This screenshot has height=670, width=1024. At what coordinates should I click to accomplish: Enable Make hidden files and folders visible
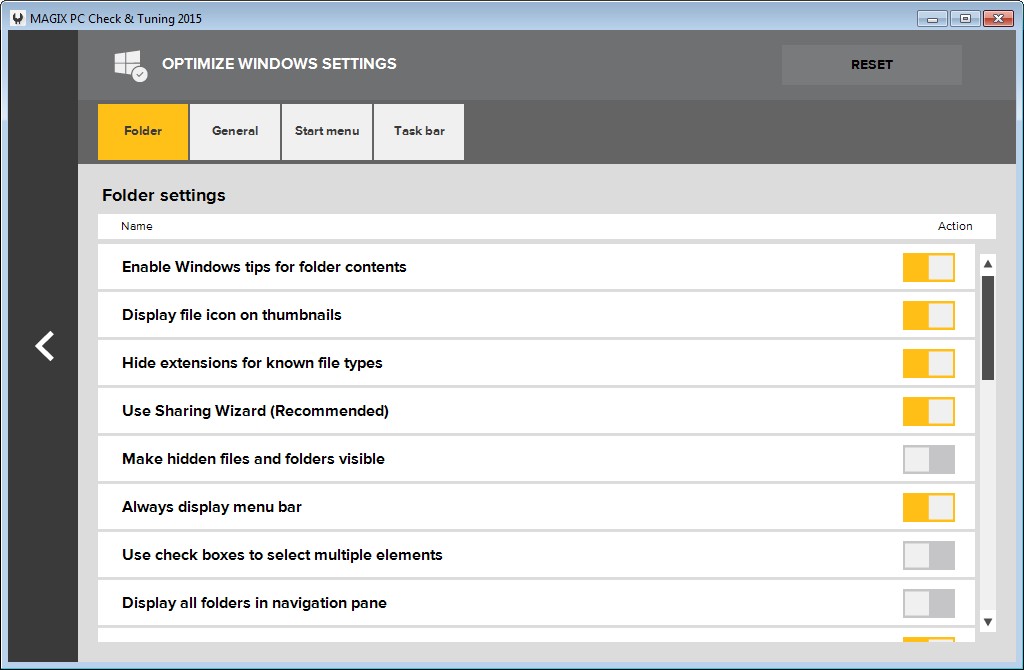[x=928, y=459]
